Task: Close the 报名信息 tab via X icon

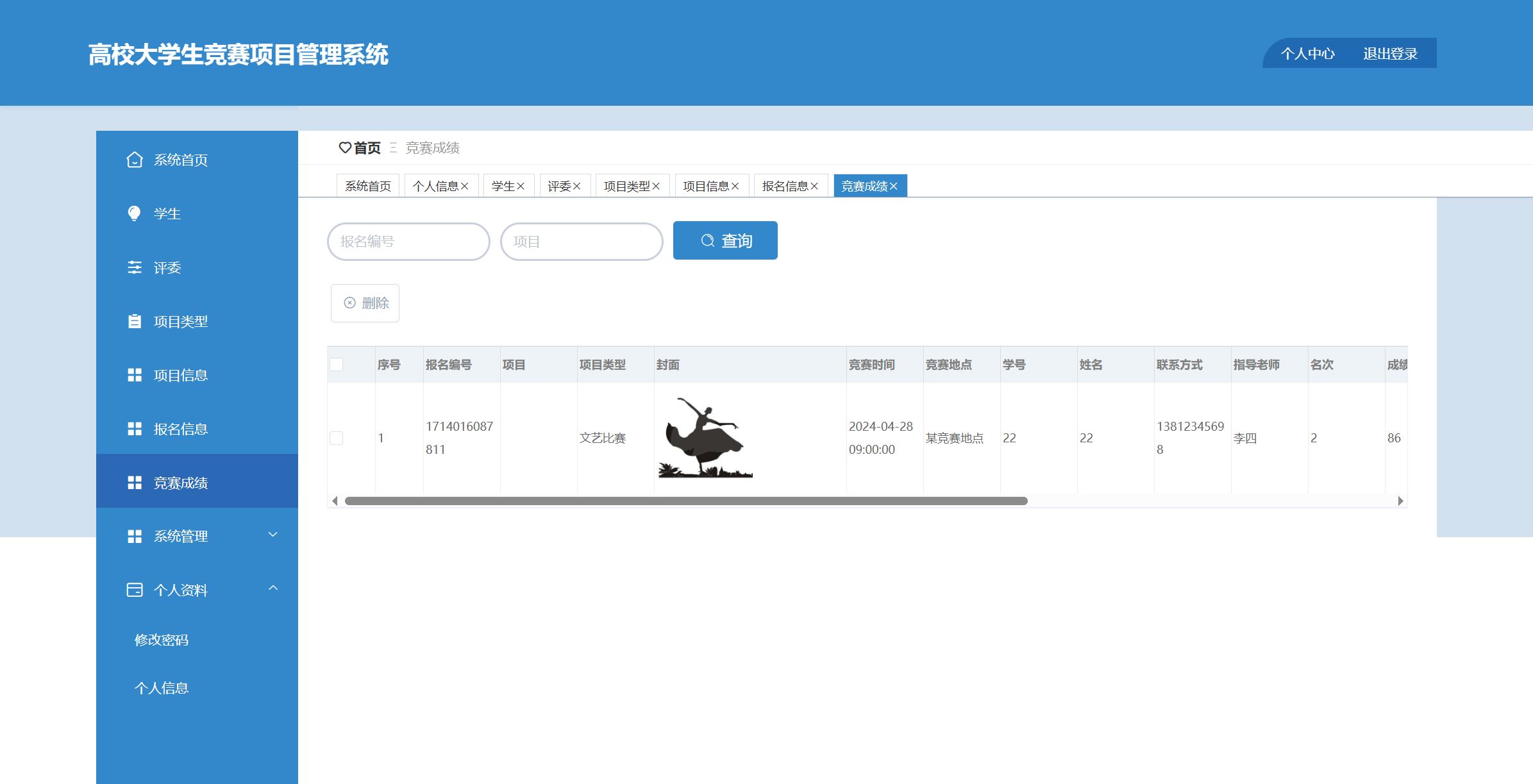Action: [814, 187]
